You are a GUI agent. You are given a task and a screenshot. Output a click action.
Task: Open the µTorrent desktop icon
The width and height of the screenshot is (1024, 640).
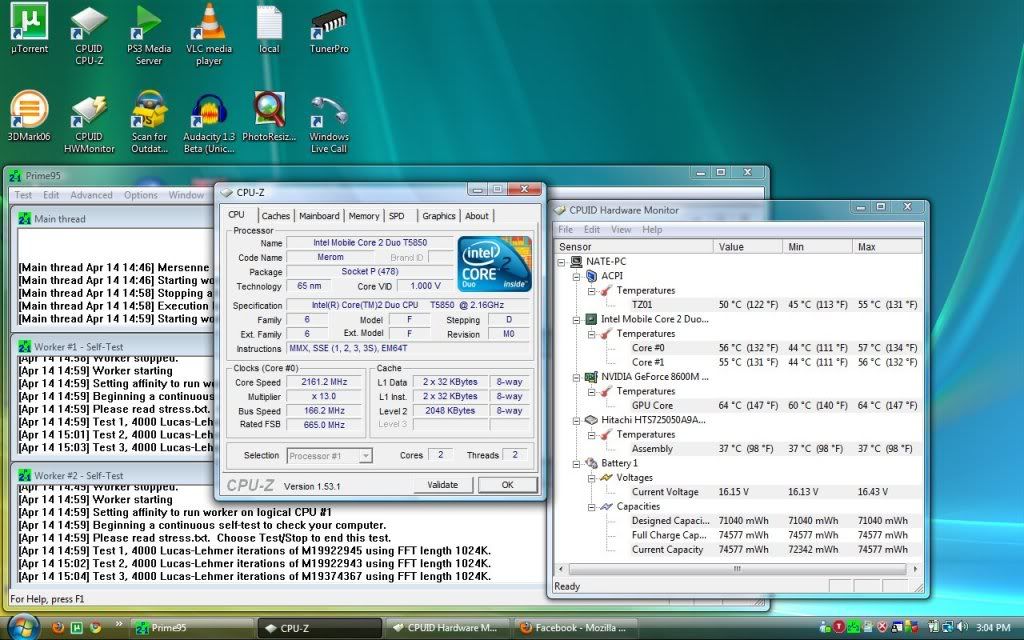point(29,29)
